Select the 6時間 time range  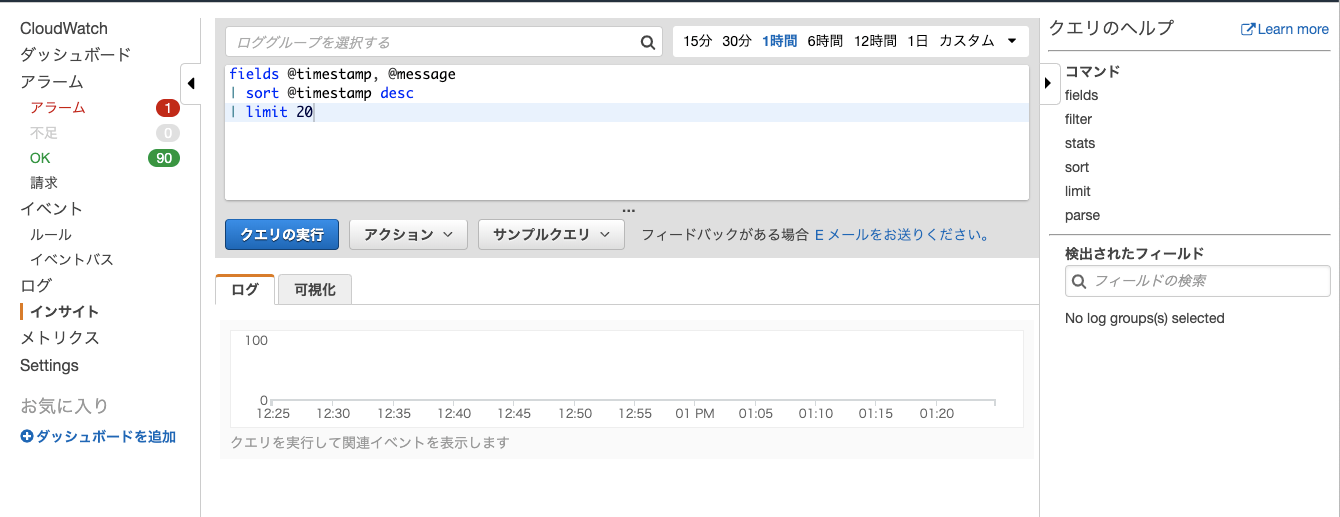click(x=825, y=41)
